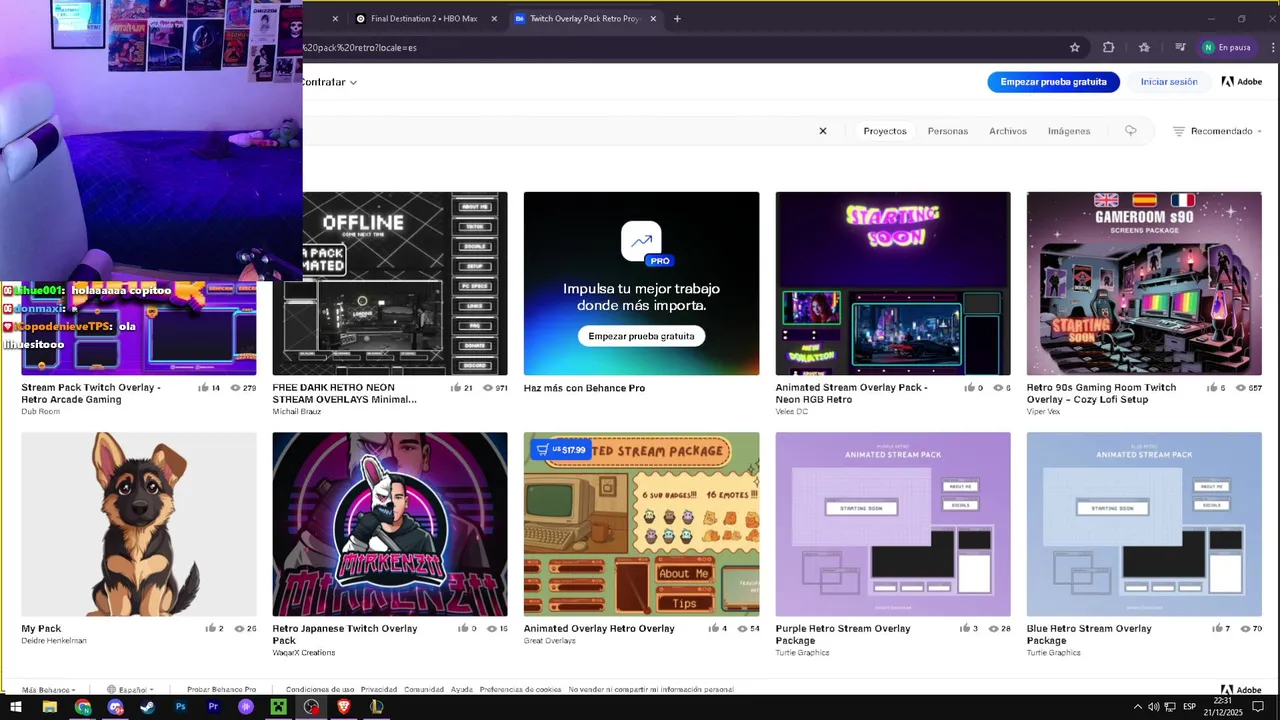The height and width of the screenshot is (720, 1280).
Task: Open the browser extensions puzzle icon
Action: 1108,47
